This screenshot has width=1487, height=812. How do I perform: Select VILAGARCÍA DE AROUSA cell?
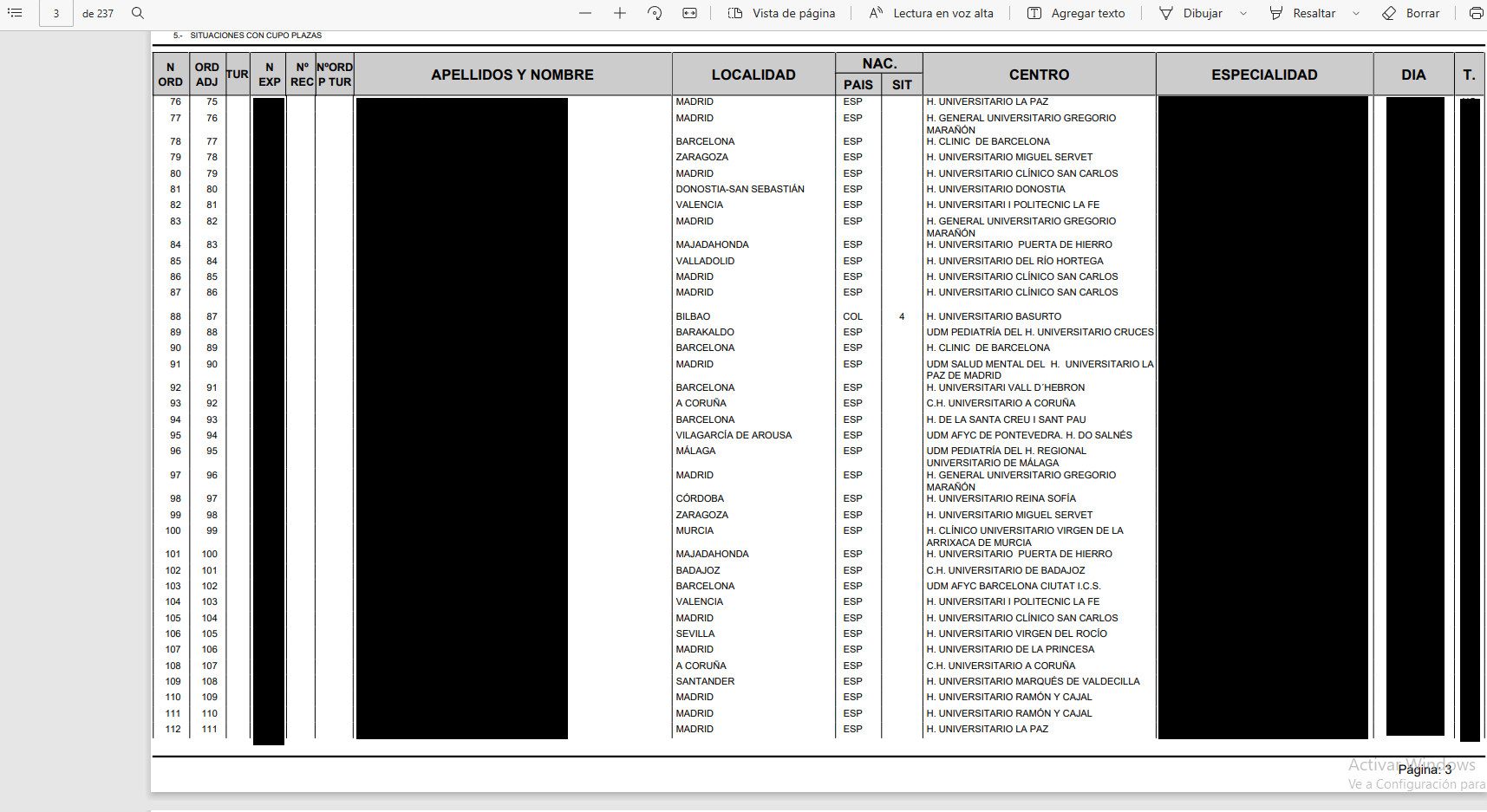tap(734, 435)
